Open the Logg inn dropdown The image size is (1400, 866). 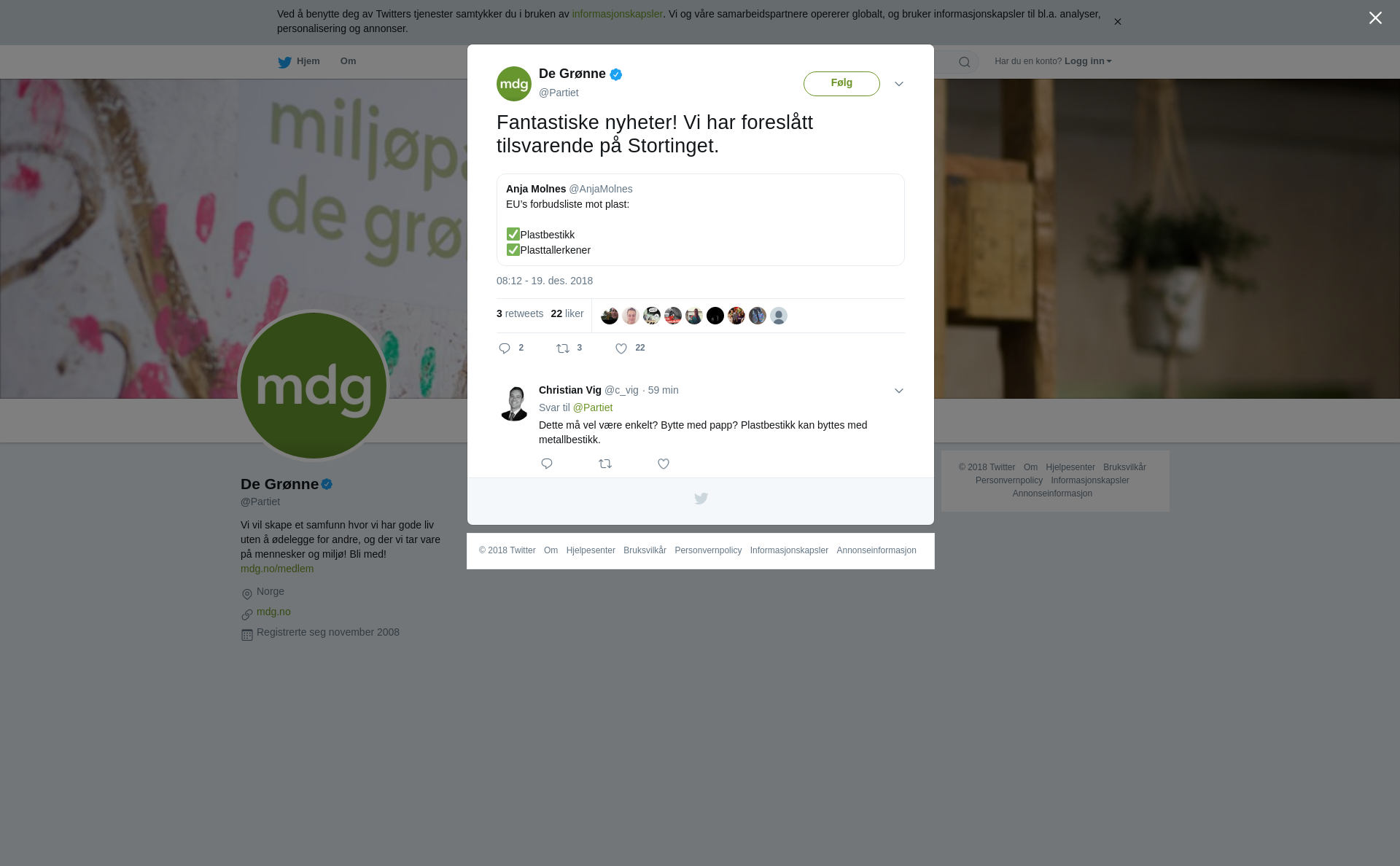click(x=1088, y=61)
